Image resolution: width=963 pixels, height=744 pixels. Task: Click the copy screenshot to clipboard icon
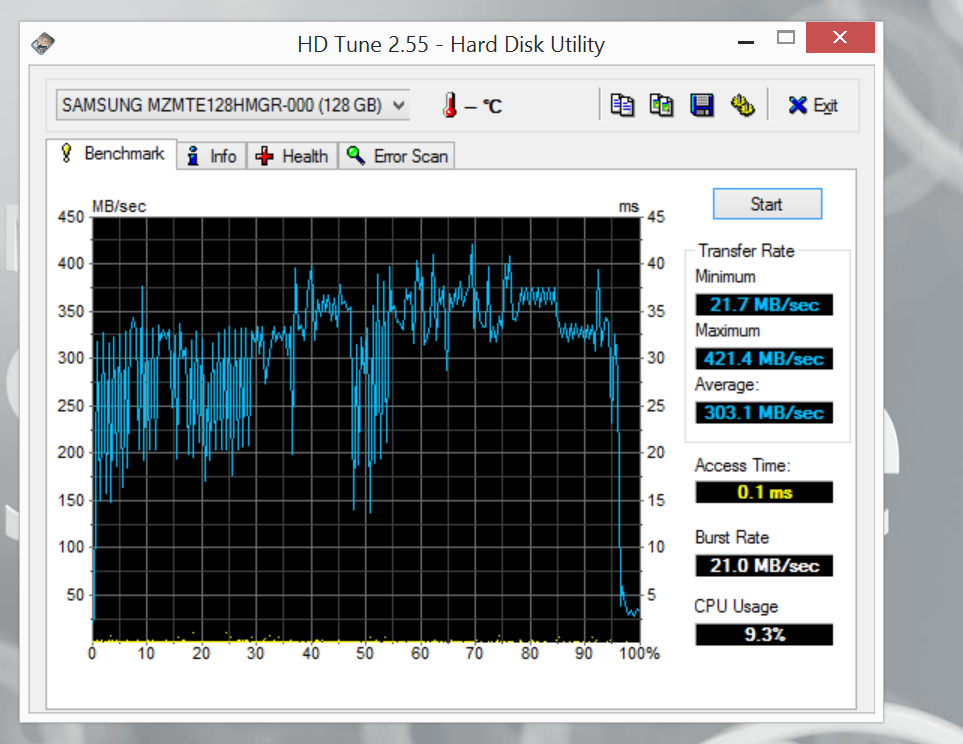661,105
